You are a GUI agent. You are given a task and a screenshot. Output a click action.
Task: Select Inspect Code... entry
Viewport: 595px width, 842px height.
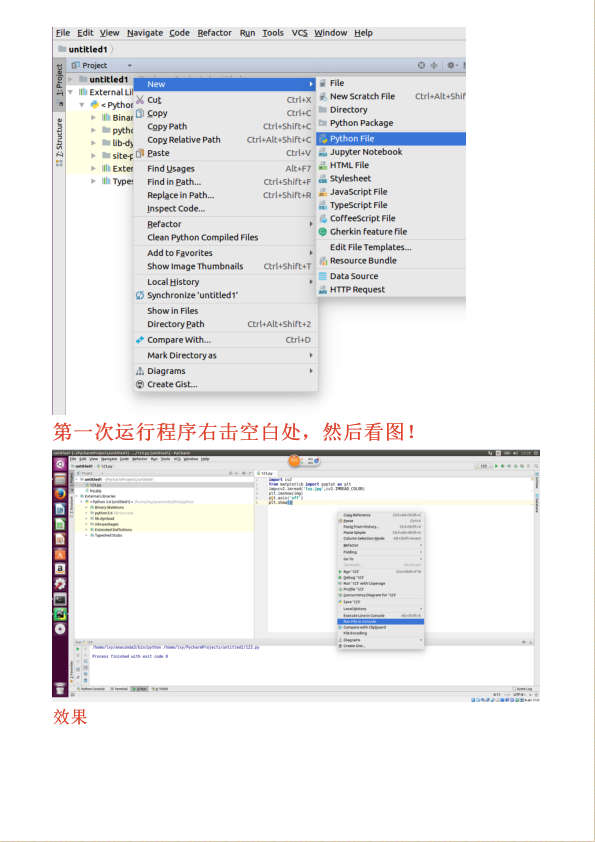point(226,209)
